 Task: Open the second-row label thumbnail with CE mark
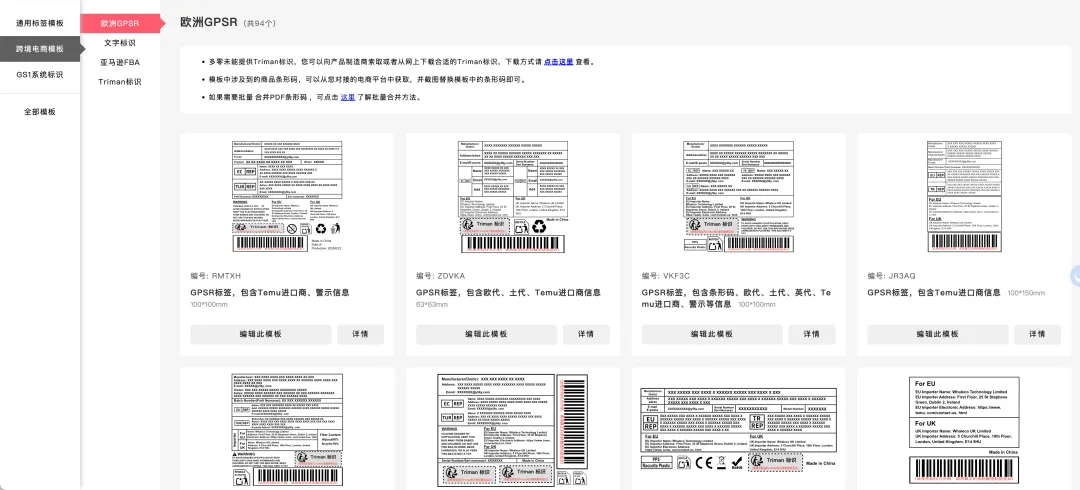[x=738, y=431]
